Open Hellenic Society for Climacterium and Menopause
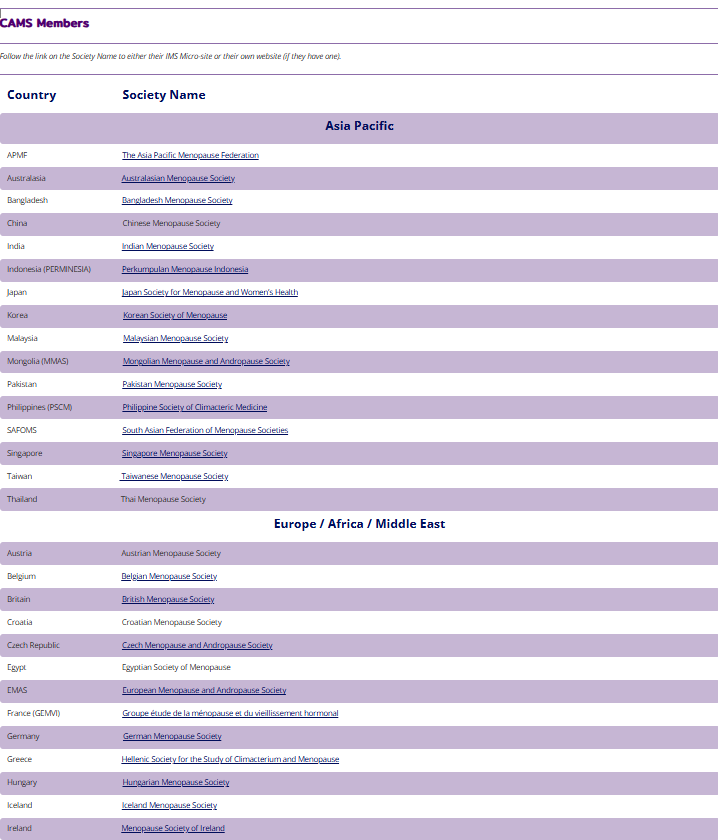 230,759
